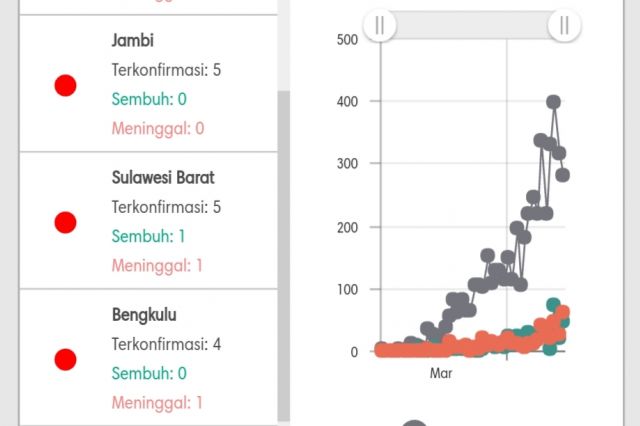The width and height of the screenshot is (640, 426).
Task: Click Sulawesi Barat's Terkonfirmasi: 5 label
Action: coord(166,207)
